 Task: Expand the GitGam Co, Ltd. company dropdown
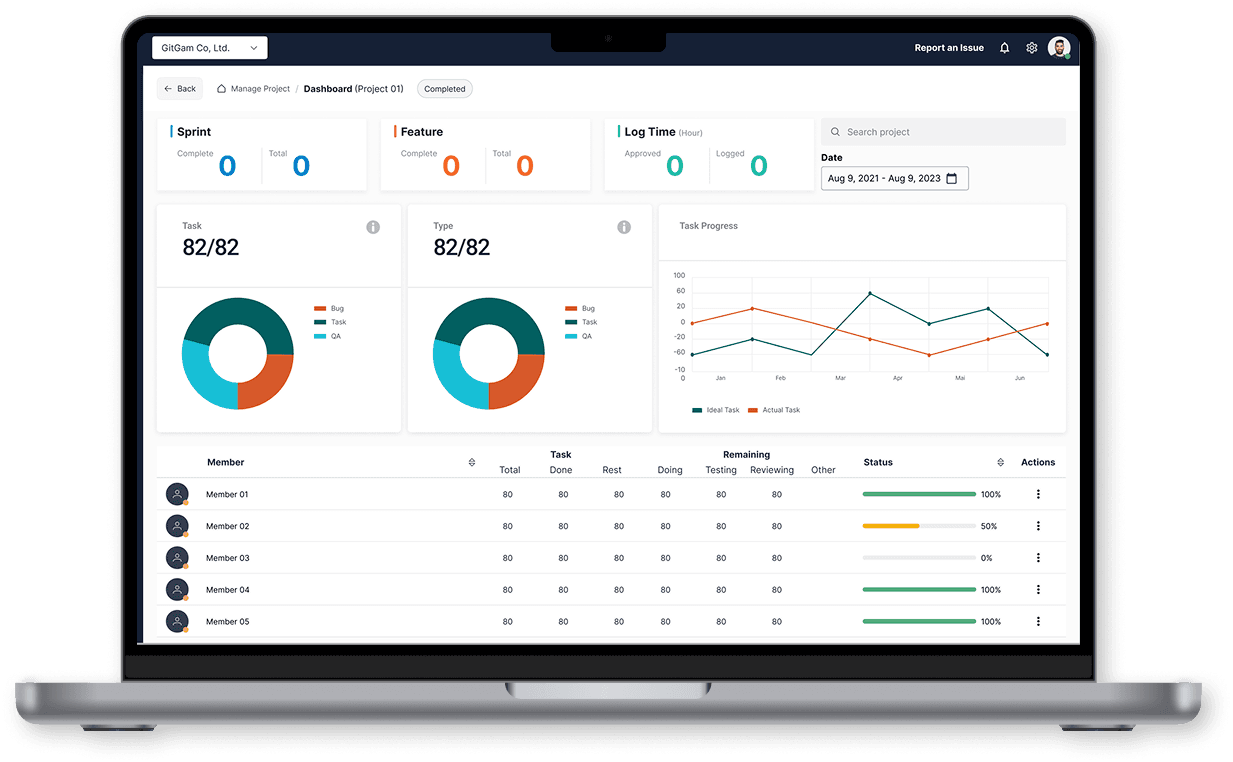210,48
